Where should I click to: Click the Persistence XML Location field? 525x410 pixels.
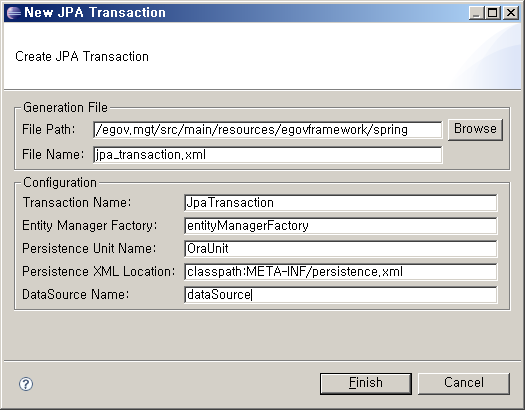point(341,272)
